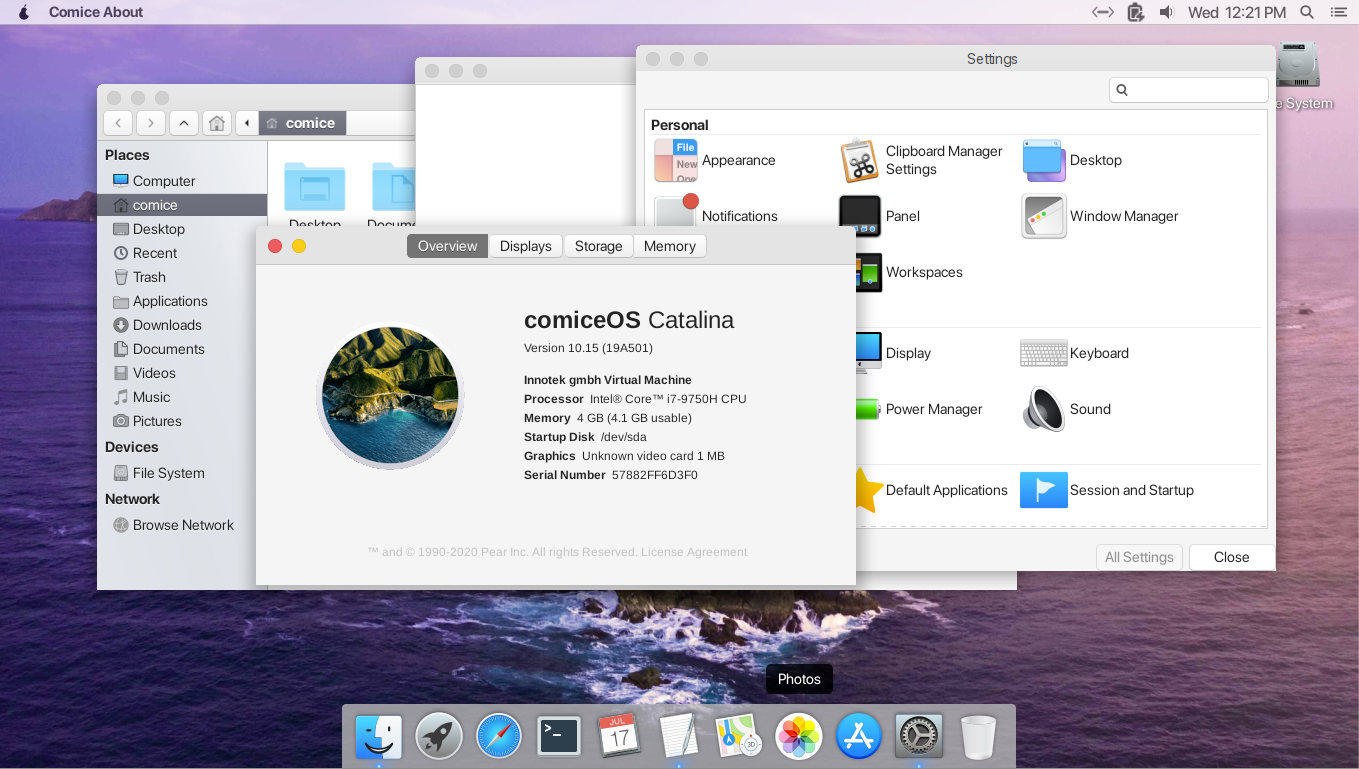Image resolution: width=1359 pixels, height=769 pixels.
Task: Launch Terminal from the dock
Action: pyautogui.click(x=558, y=736)
